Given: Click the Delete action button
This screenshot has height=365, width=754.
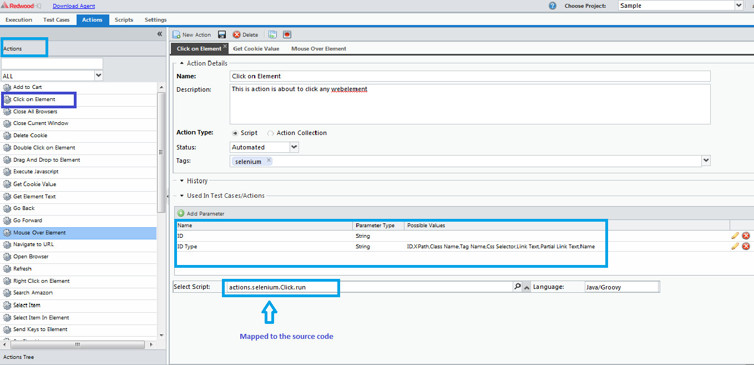Looking at the screenshot, I should click(x=246, y=35).
